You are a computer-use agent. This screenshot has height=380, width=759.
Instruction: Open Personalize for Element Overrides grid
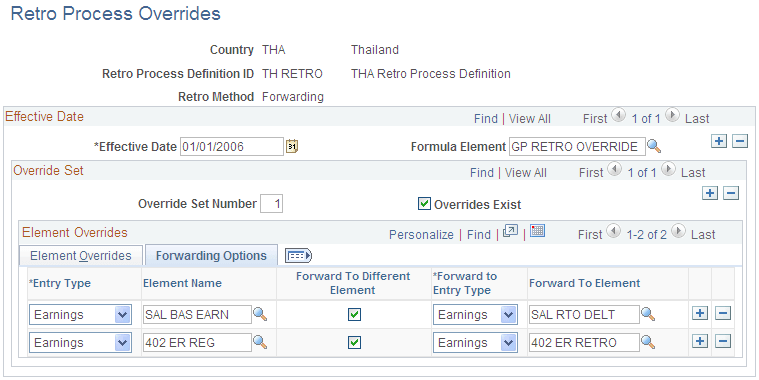(421, 234)
